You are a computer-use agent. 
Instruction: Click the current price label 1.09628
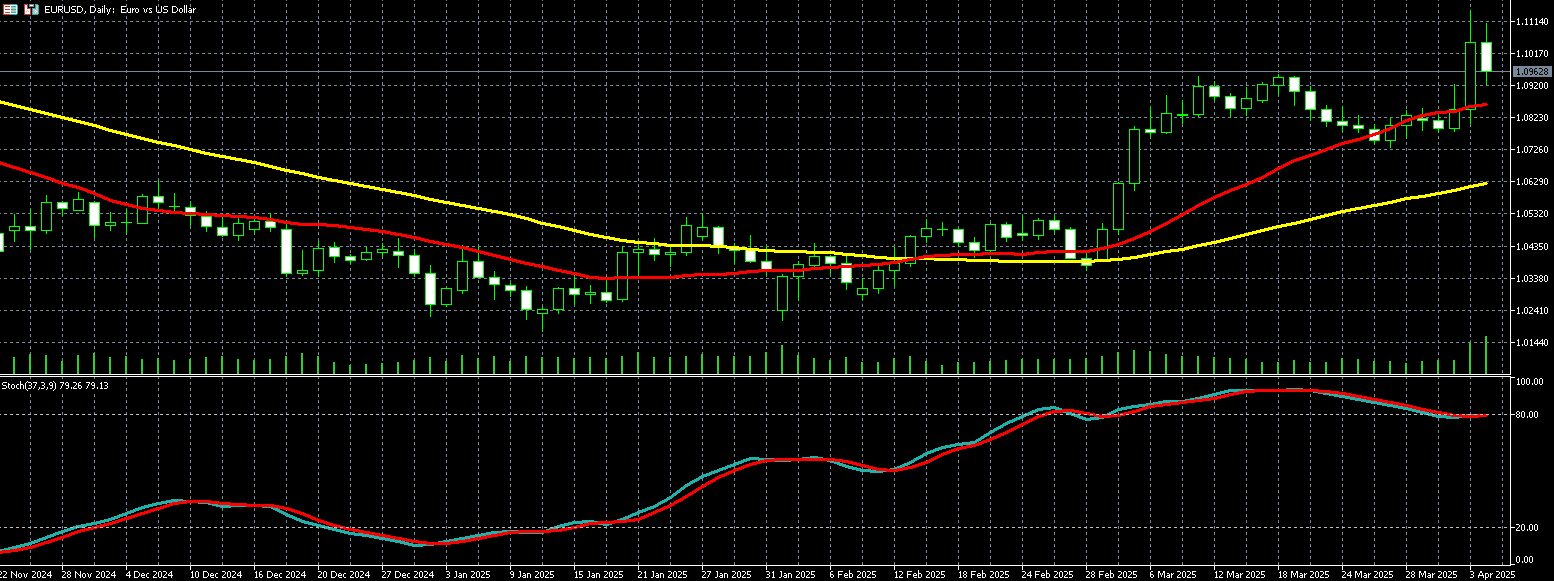click(1530, 72)
